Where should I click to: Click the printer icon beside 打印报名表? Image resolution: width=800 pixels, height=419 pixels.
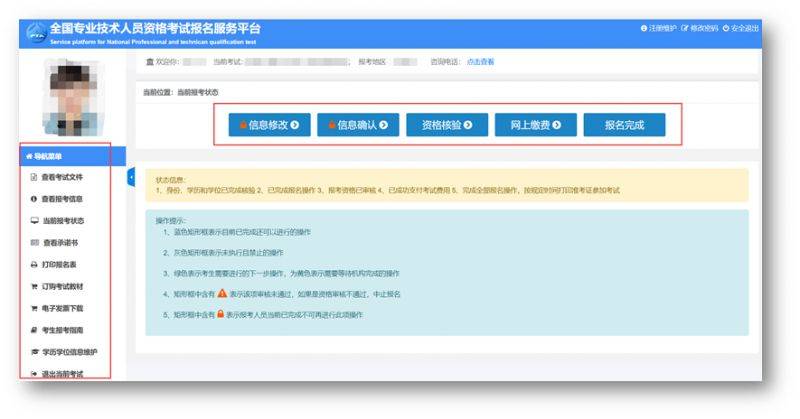34,265
